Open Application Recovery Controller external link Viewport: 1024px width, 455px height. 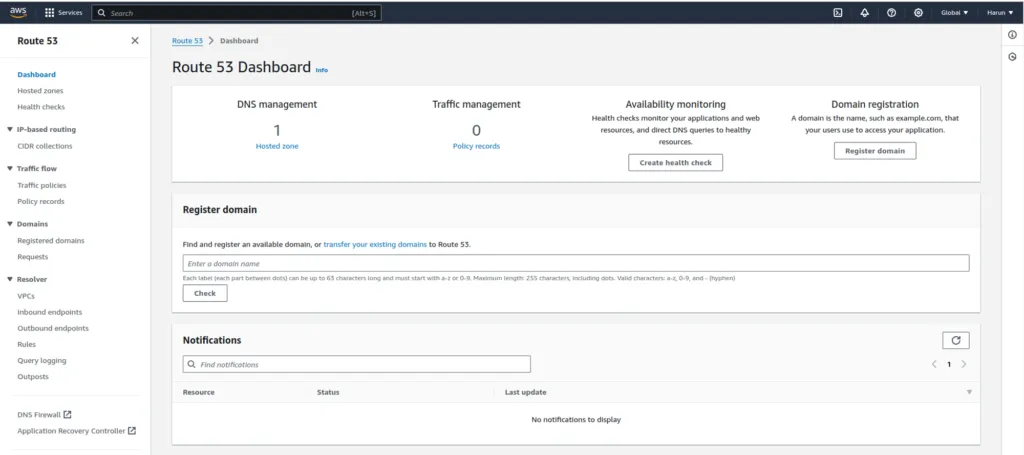(76, 431)
